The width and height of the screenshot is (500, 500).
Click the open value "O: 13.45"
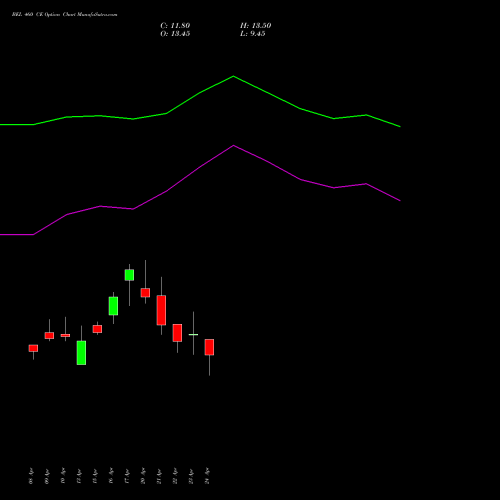pos(175,34)
